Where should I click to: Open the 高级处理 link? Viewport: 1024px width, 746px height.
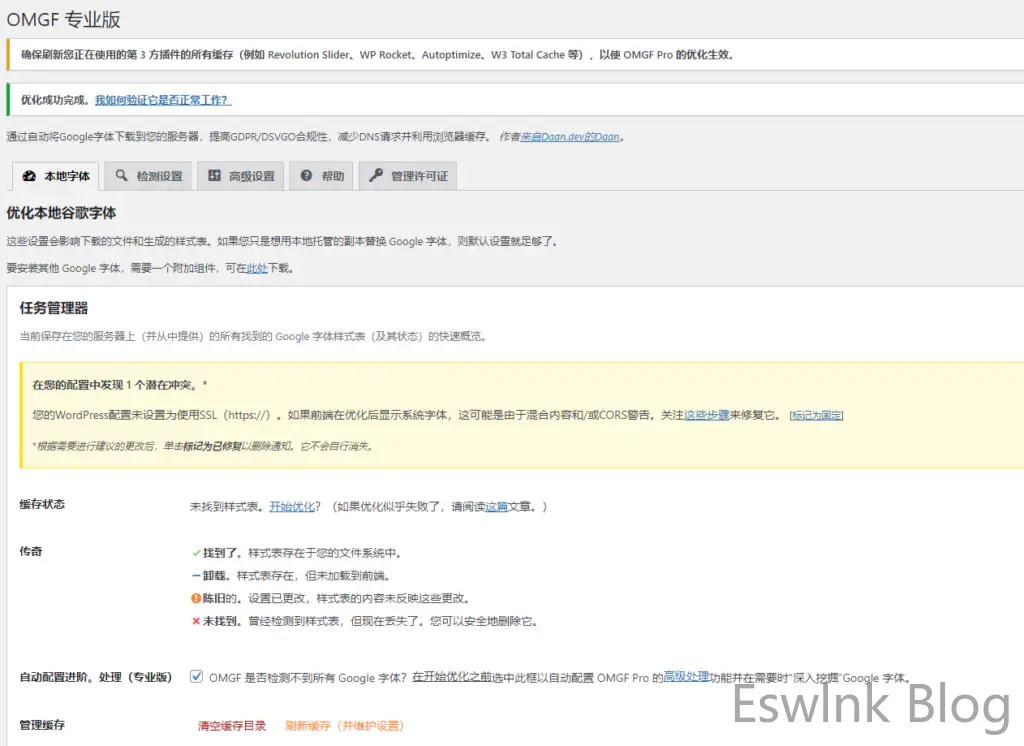click(x=686, y=677)
